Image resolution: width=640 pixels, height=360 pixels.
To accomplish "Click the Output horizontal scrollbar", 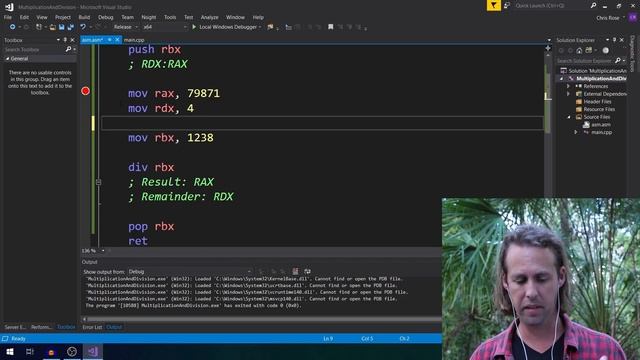I will coord(263,319).
